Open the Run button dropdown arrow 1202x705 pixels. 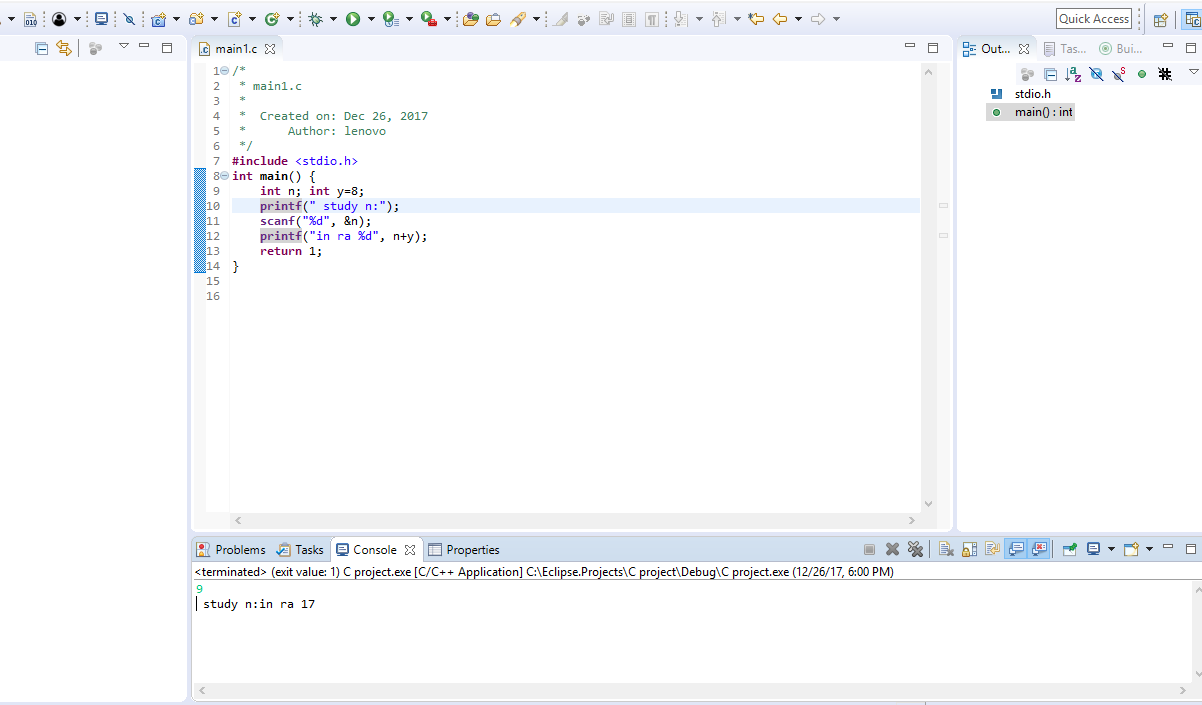point(371,17)
